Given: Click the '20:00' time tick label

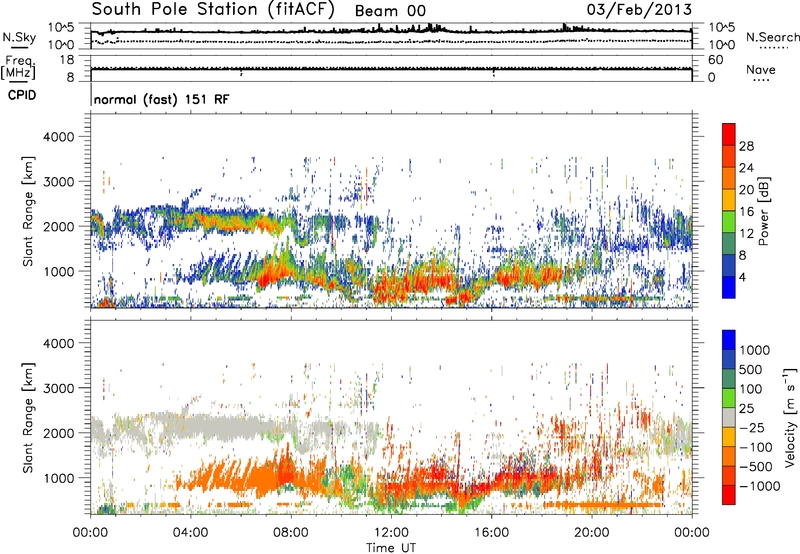Looking at the screenshot, I should coord(591,533).
